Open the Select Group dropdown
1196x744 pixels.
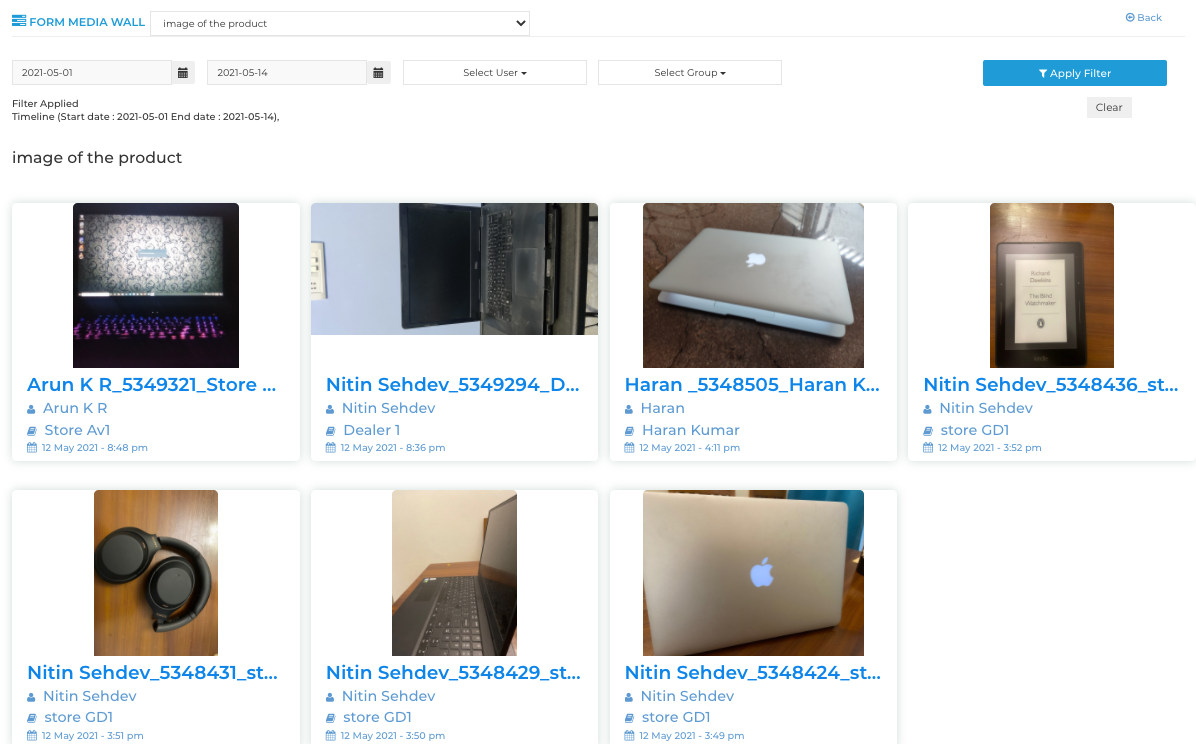click(x=689, y=73)
